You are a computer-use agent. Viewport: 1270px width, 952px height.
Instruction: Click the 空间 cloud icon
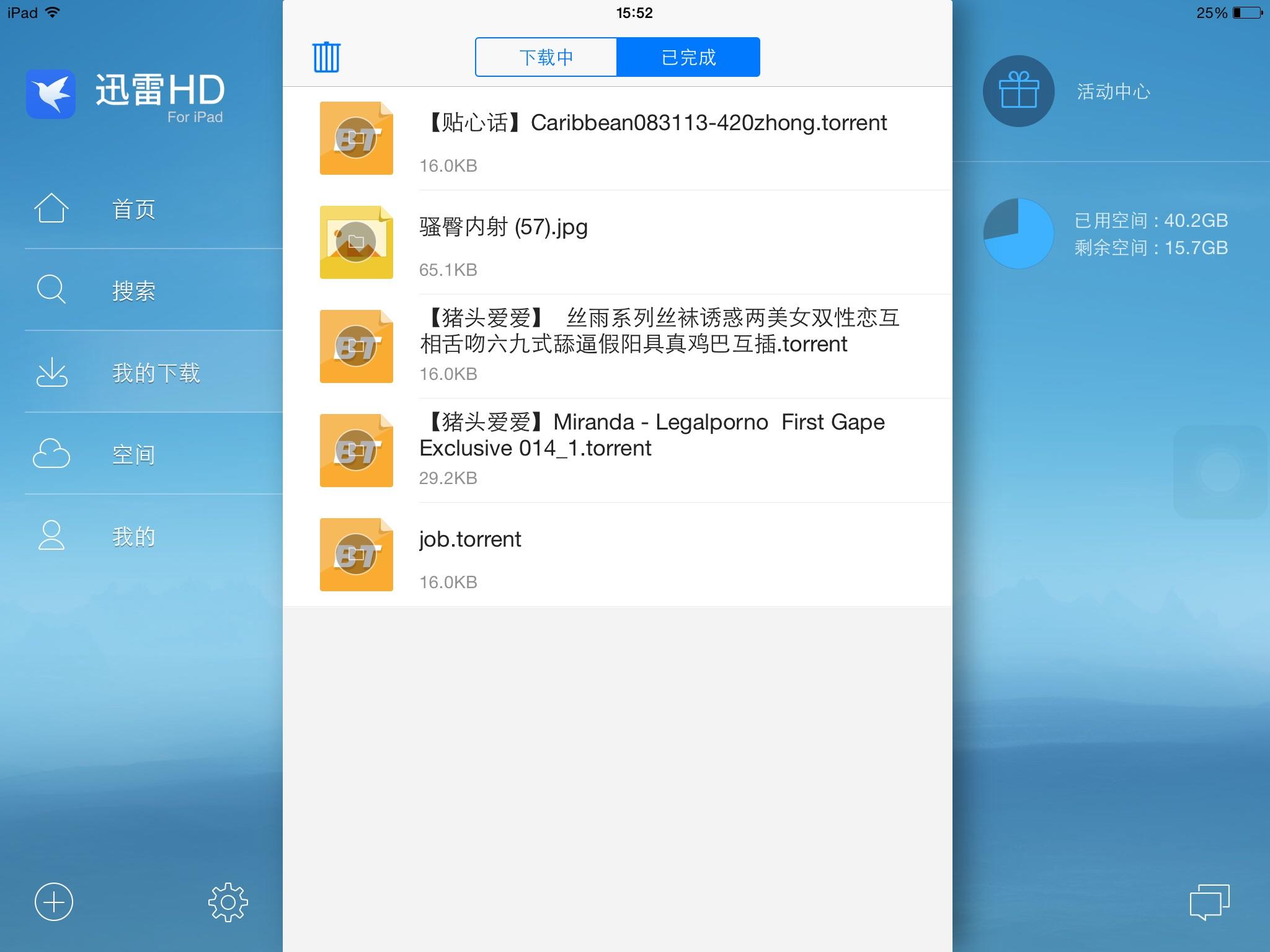[x=51, y=454]
